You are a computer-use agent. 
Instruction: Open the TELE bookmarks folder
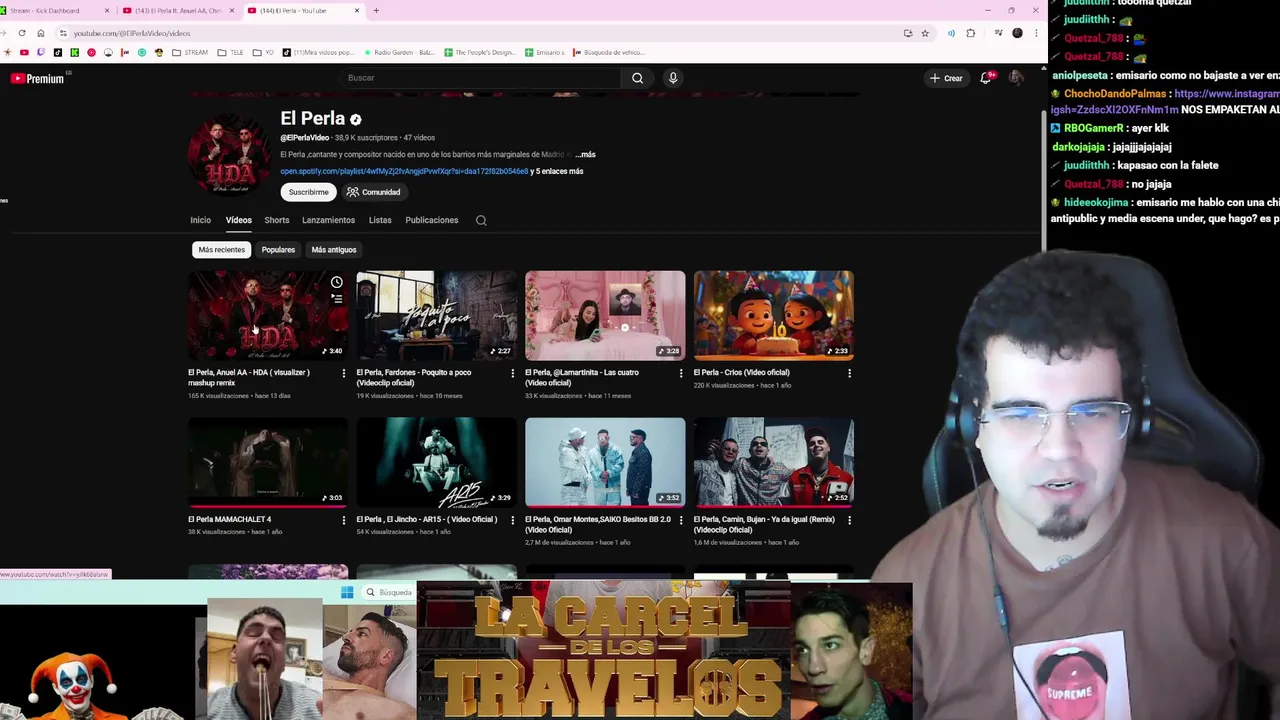click(x=231, y=52)
